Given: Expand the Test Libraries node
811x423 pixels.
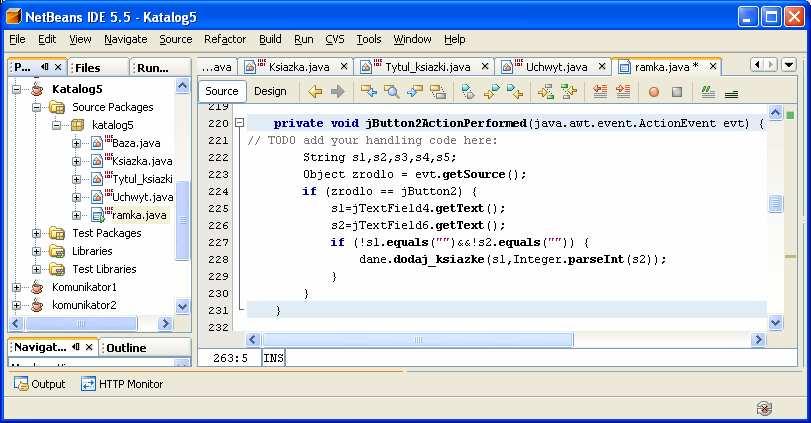Looking at the screenshot, I should (36, 269).
